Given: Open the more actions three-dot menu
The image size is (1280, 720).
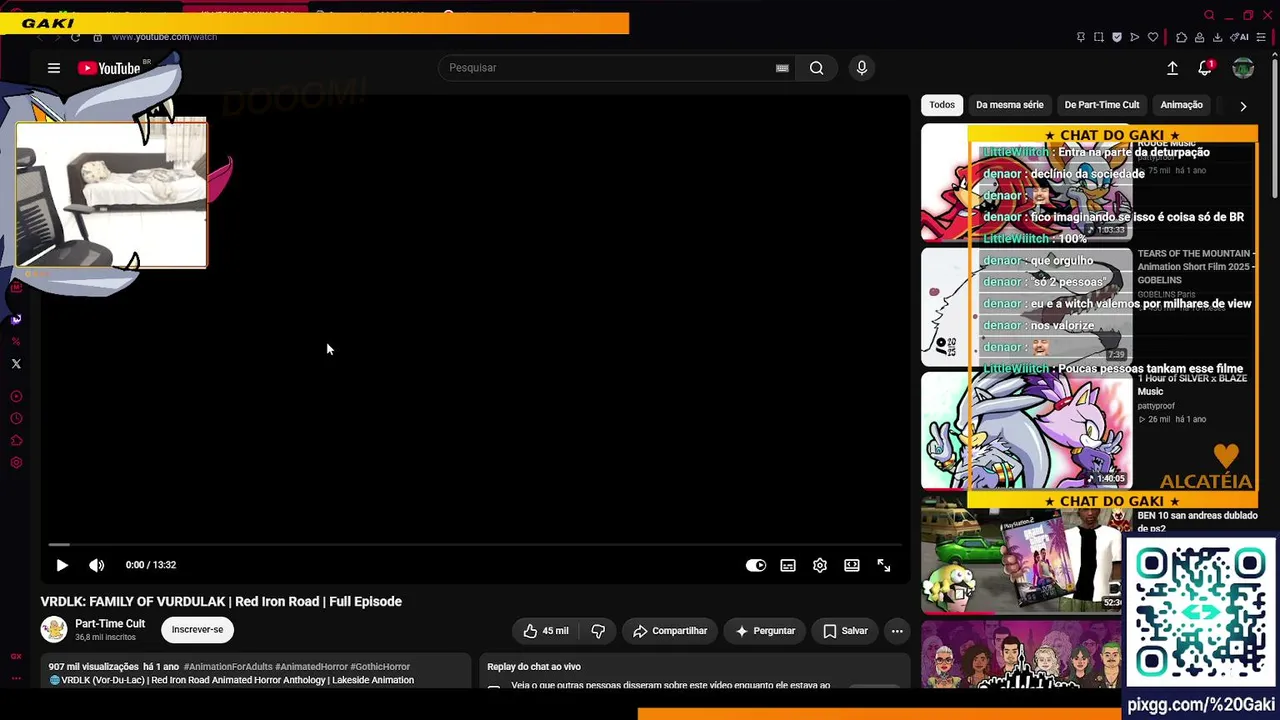Looking at the screenshot, I should [x=897, y=631].
